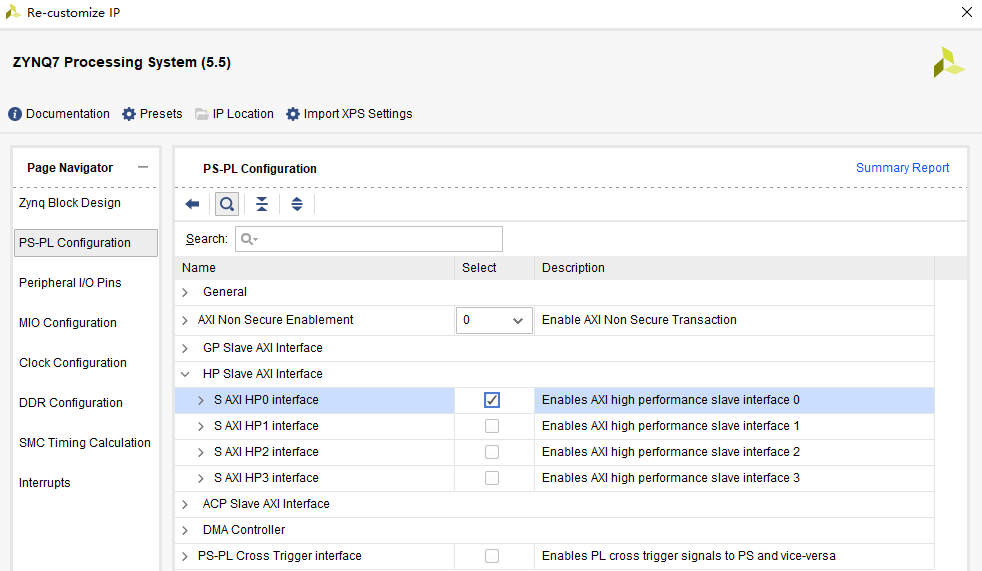Toggle the search magnifier toolbar icon
This screenshot has height=571, width=982.
[227, 204]
